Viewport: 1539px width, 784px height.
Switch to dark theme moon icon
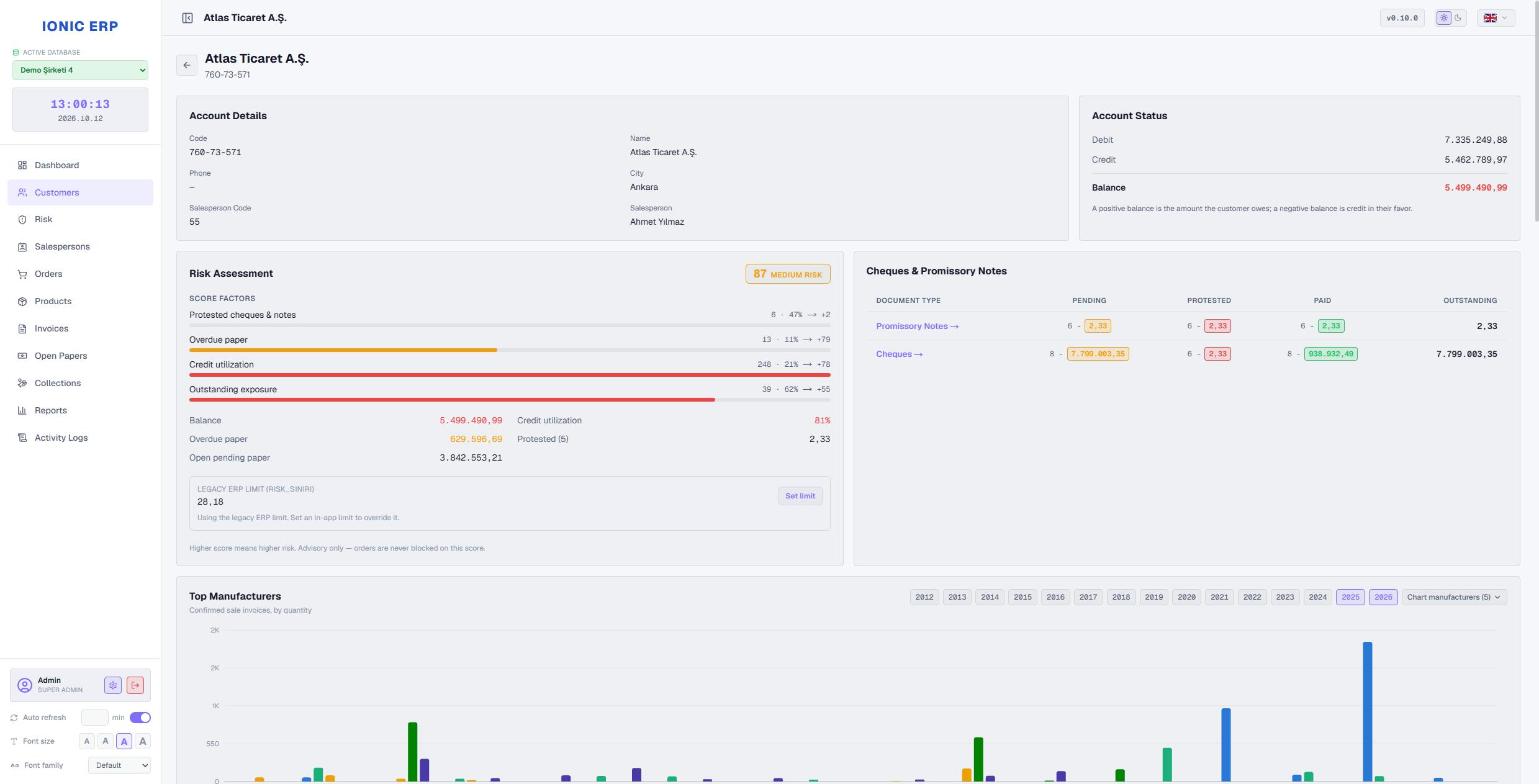coord(1458,18)
